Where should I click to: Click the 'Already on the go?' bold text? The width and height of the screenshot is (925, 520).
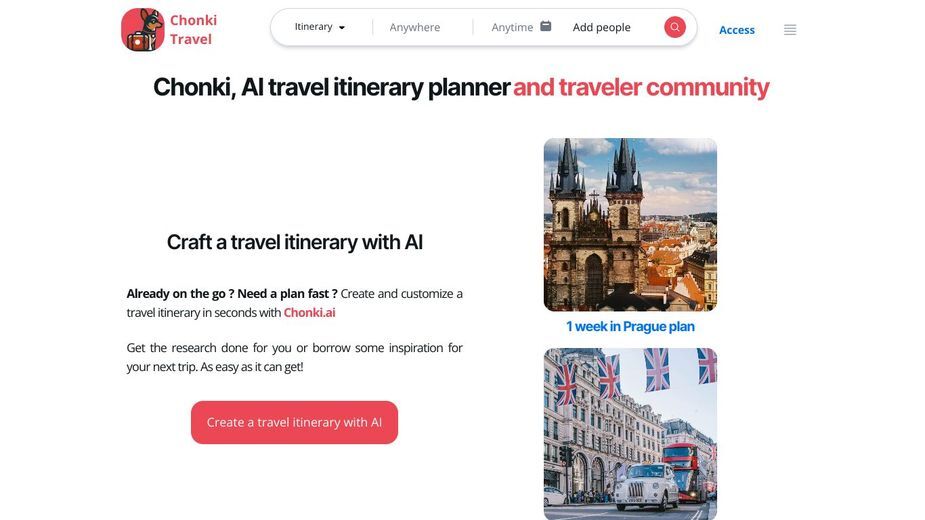pyautogui.click(x=232, y=293)
